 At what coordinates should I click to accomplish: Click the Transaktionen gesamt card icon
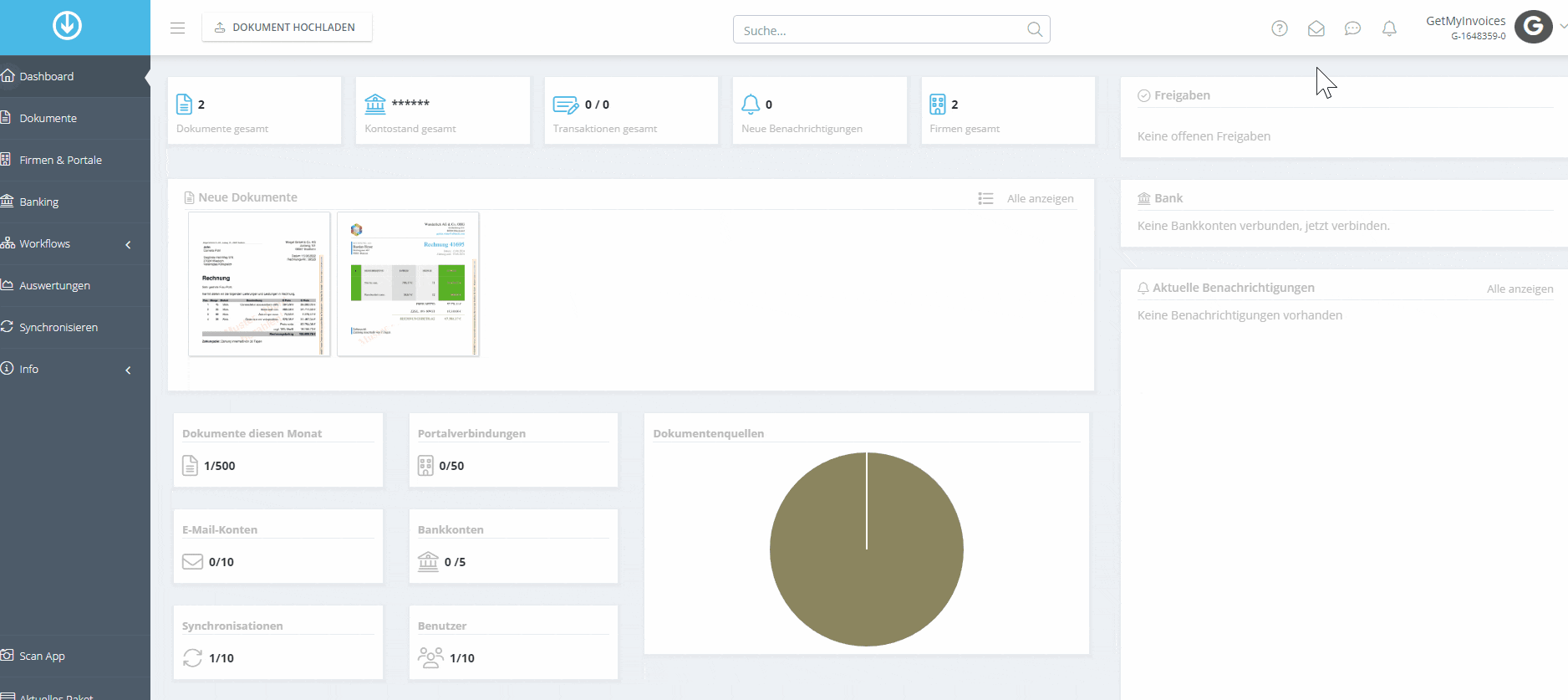(x=565, y=105)
